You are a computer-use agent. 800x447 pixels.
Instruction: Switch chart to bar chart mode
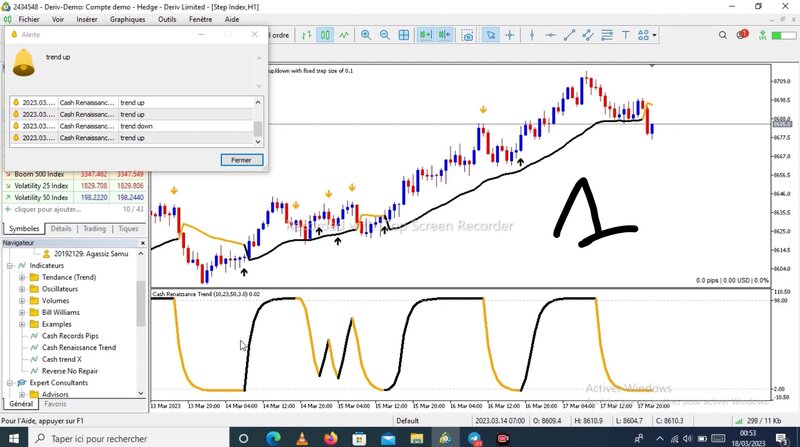[x=306, y=35]
